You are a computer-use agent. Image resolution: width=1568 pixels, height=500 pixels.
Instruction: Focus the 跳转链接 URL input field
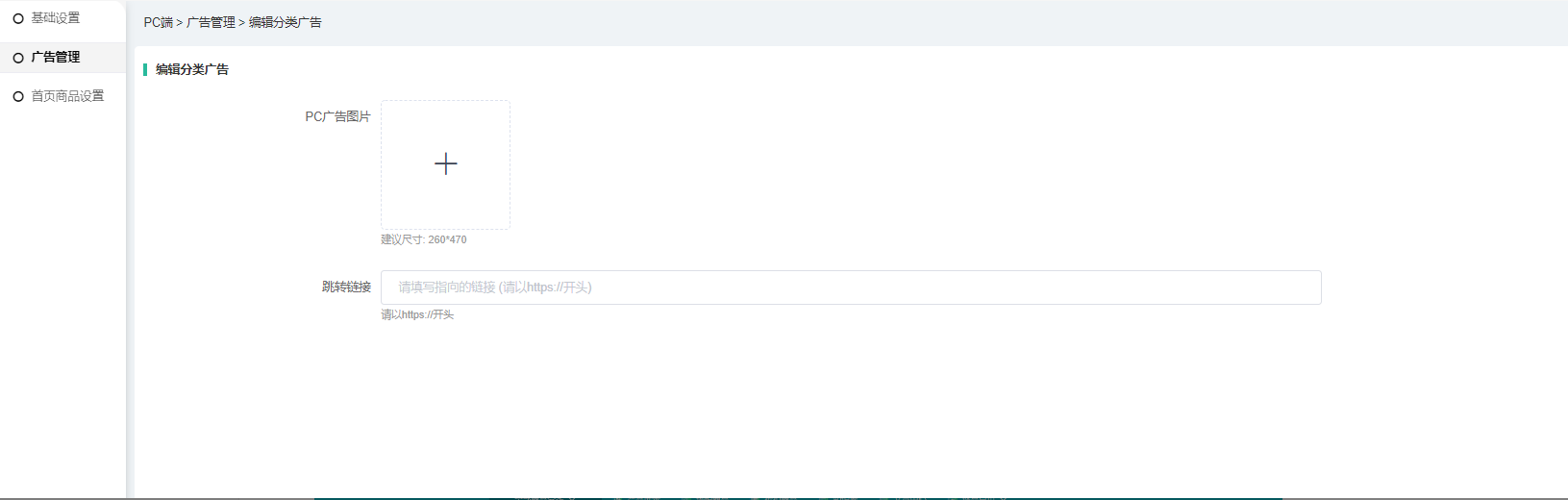[x=850, y=287]
